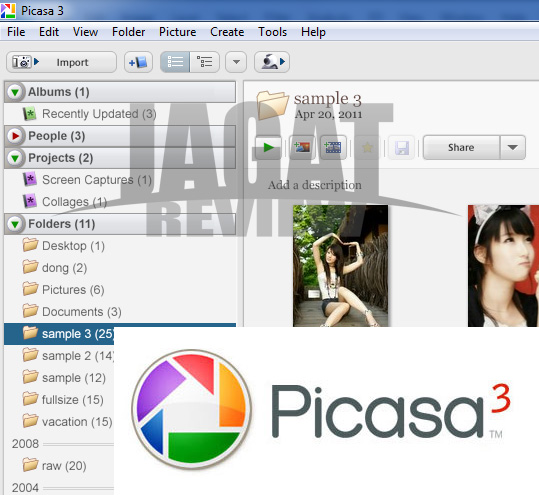This screenshot has width=539, height=495.
Task: Open the view options dropdown arrow
Action: click(x=236, y=62)
